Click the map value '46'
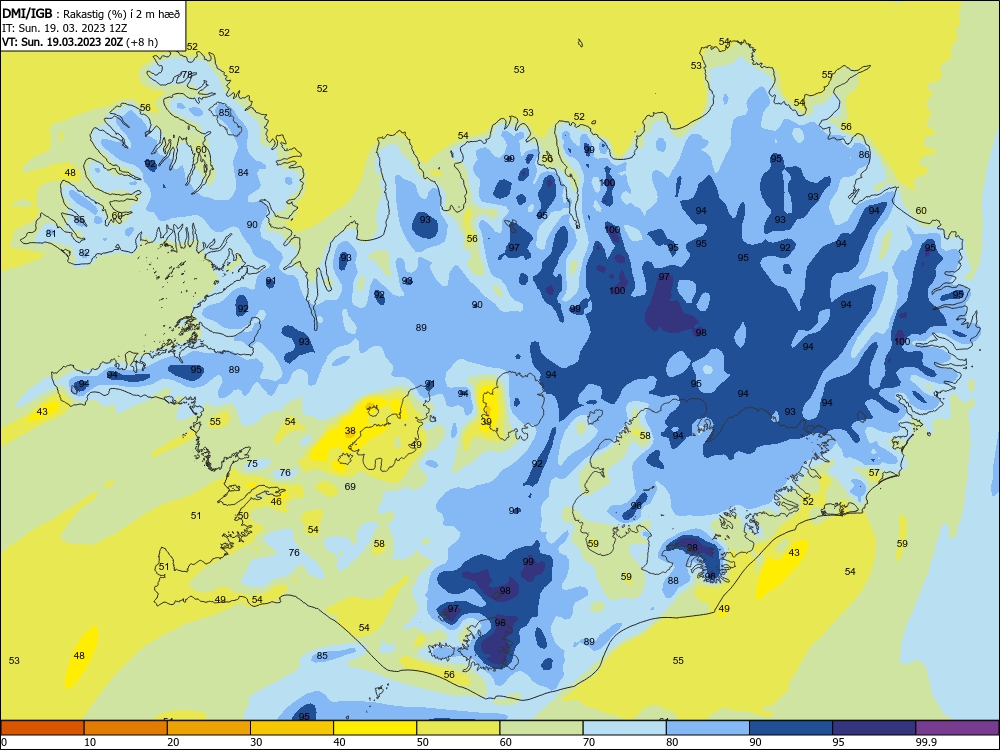Screen dimensions: 1000x750 click(x=276, y=501)
